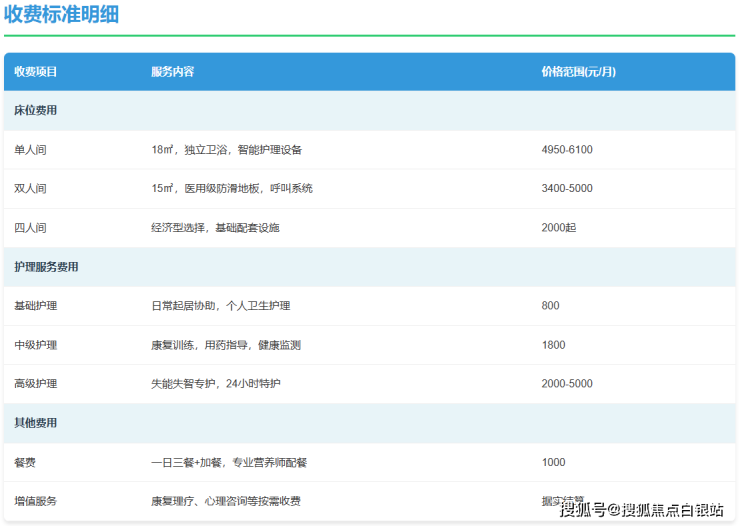Select the 价格范围(元/月) column header
This screenshot has height=526, width=740.
pos(578,72)
